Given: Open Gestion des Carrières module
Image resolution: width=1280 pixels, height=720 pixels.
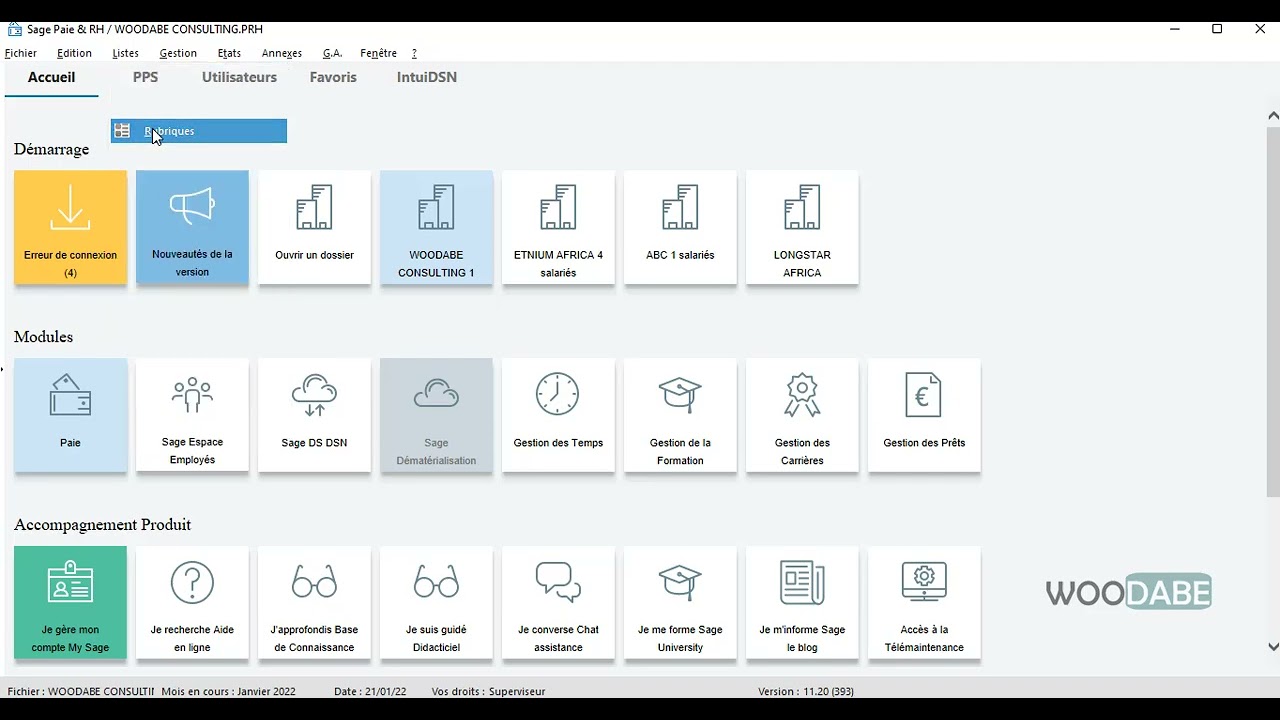Looking at the screenshot, I should click(802, 416).
